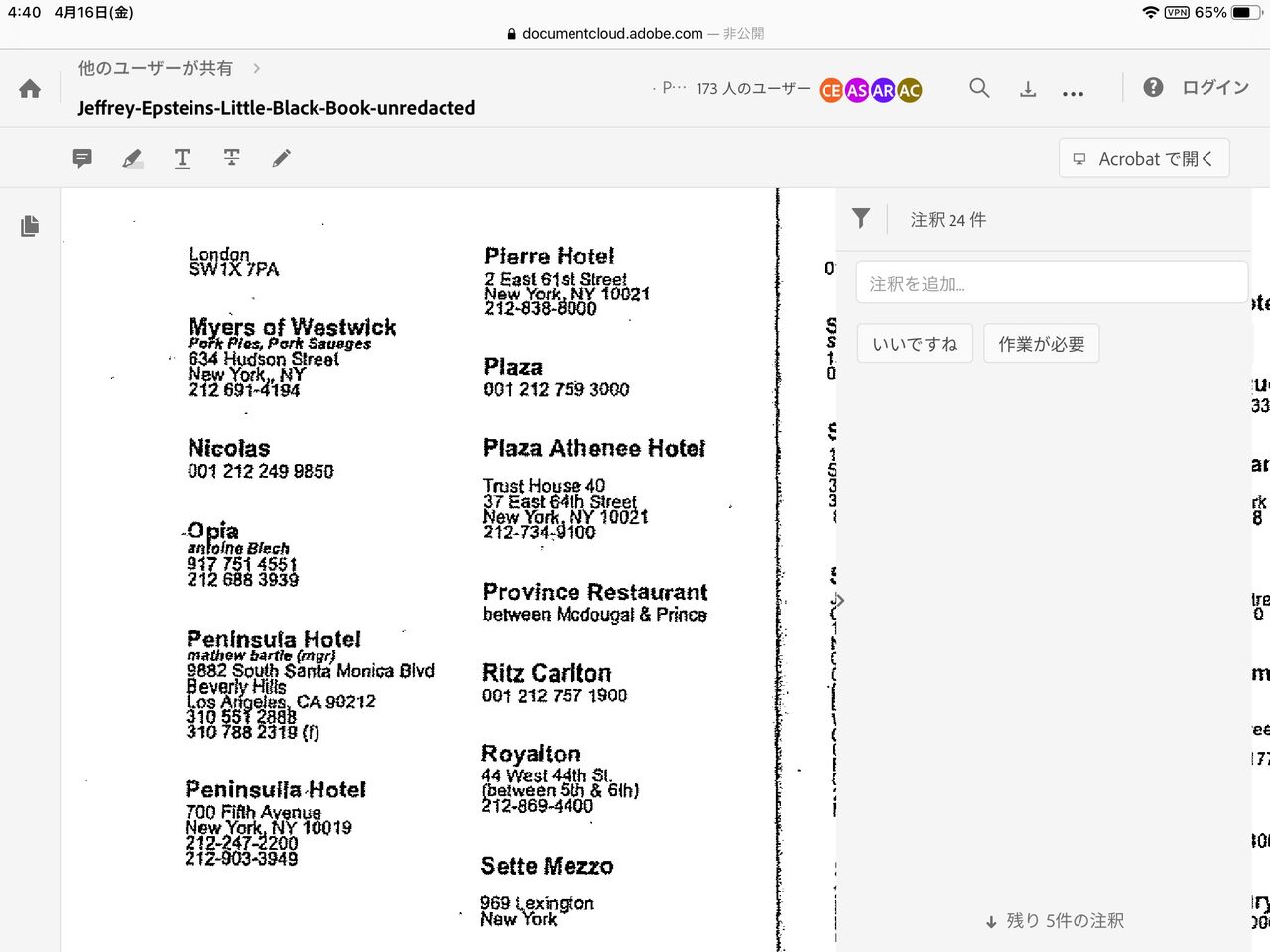The image size is (1270, 952).
Task: Click the Acrobat で開く button
Action: pos(1144,158)
